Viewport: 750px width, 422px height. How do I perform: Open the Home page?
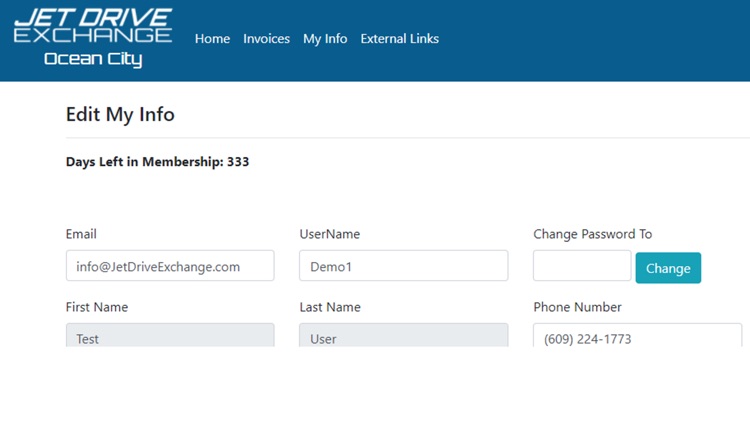(x=212, y=39)
